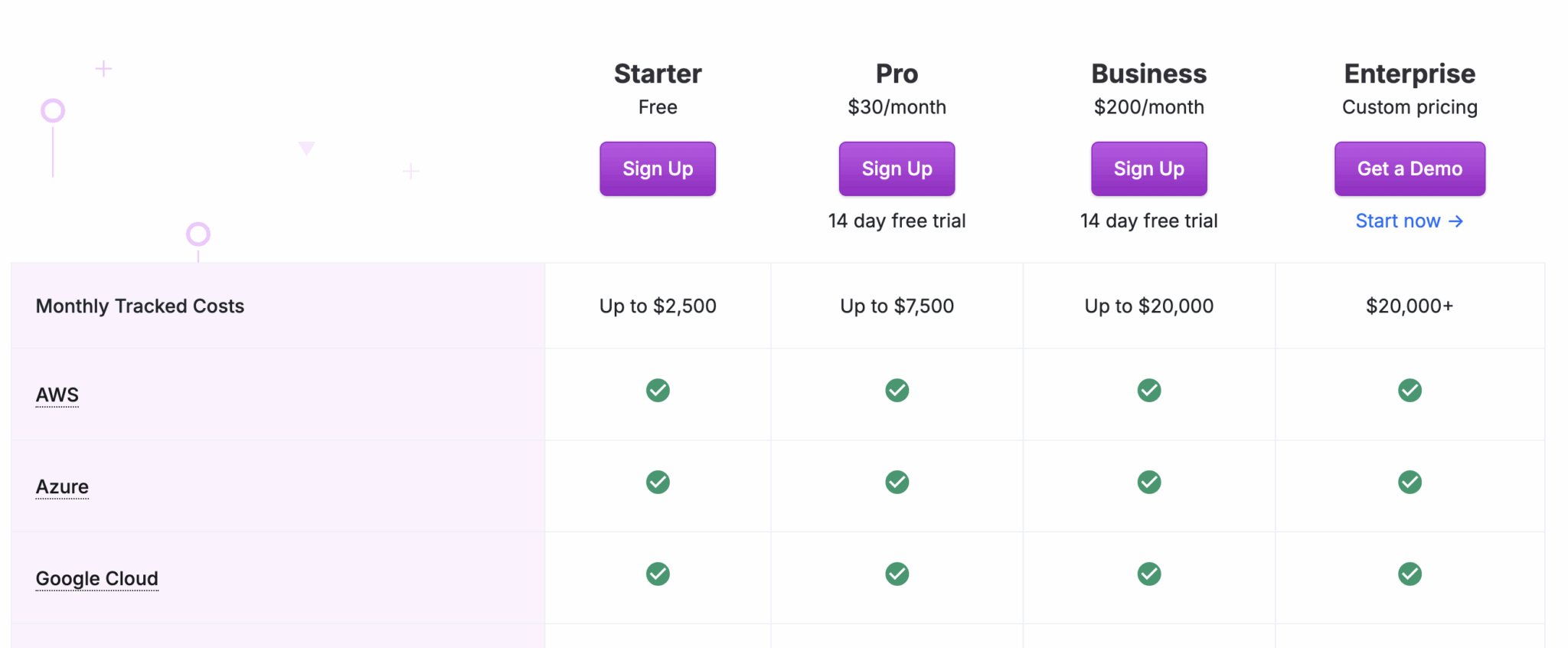Sign up for the Business plan

1148,169
